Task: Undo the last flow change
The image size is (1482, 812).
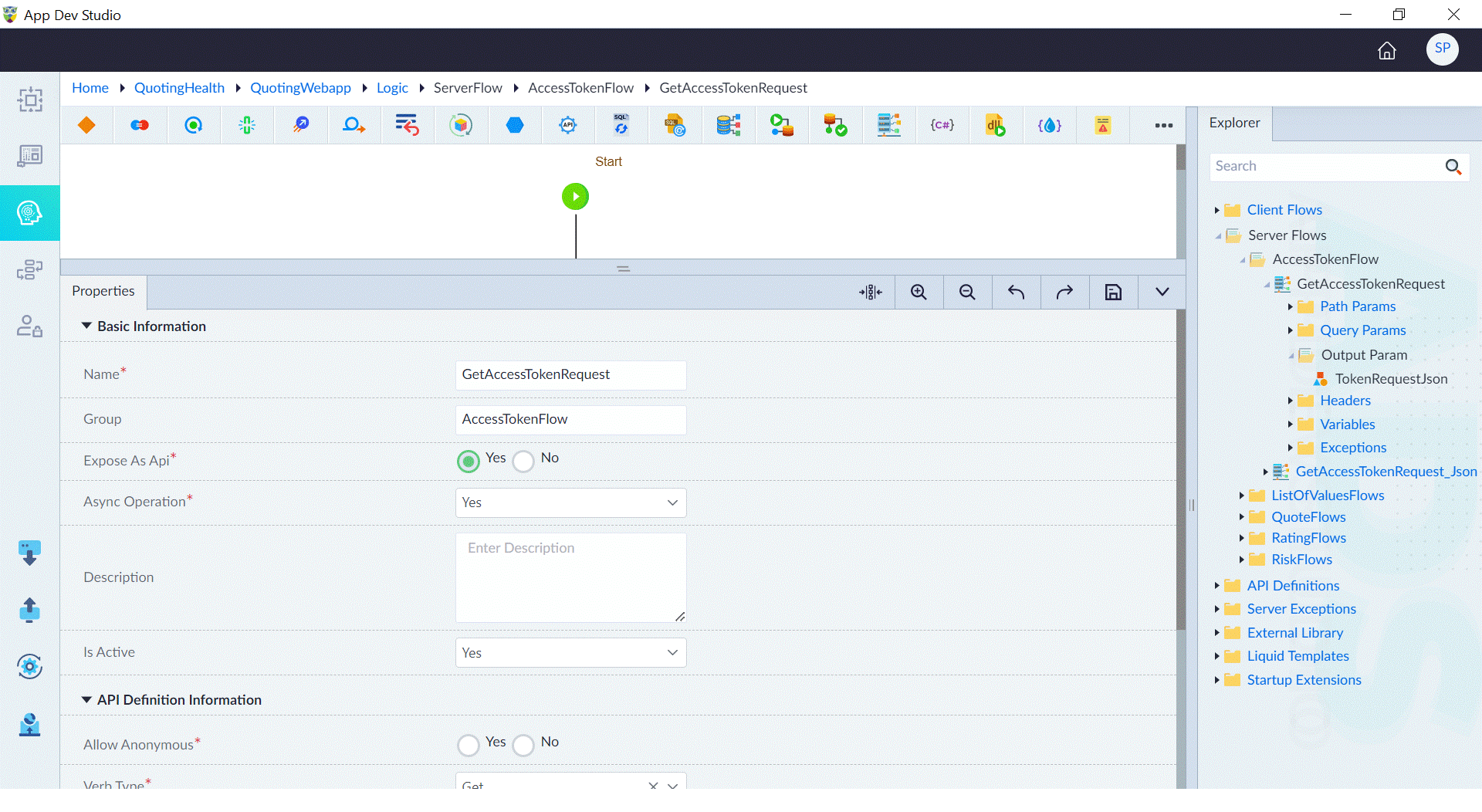Action: click(x=1016, y=292)
